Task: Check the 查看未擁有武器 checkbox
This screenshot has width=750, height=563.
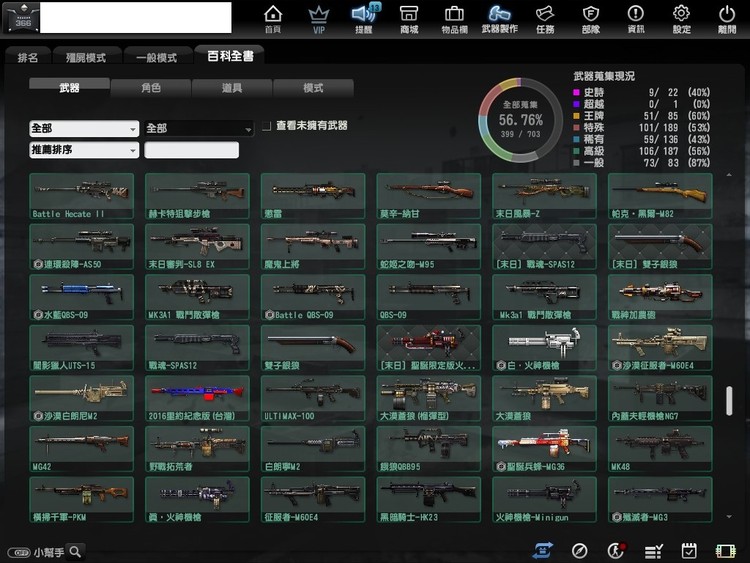Action: [x=266, y=126]
